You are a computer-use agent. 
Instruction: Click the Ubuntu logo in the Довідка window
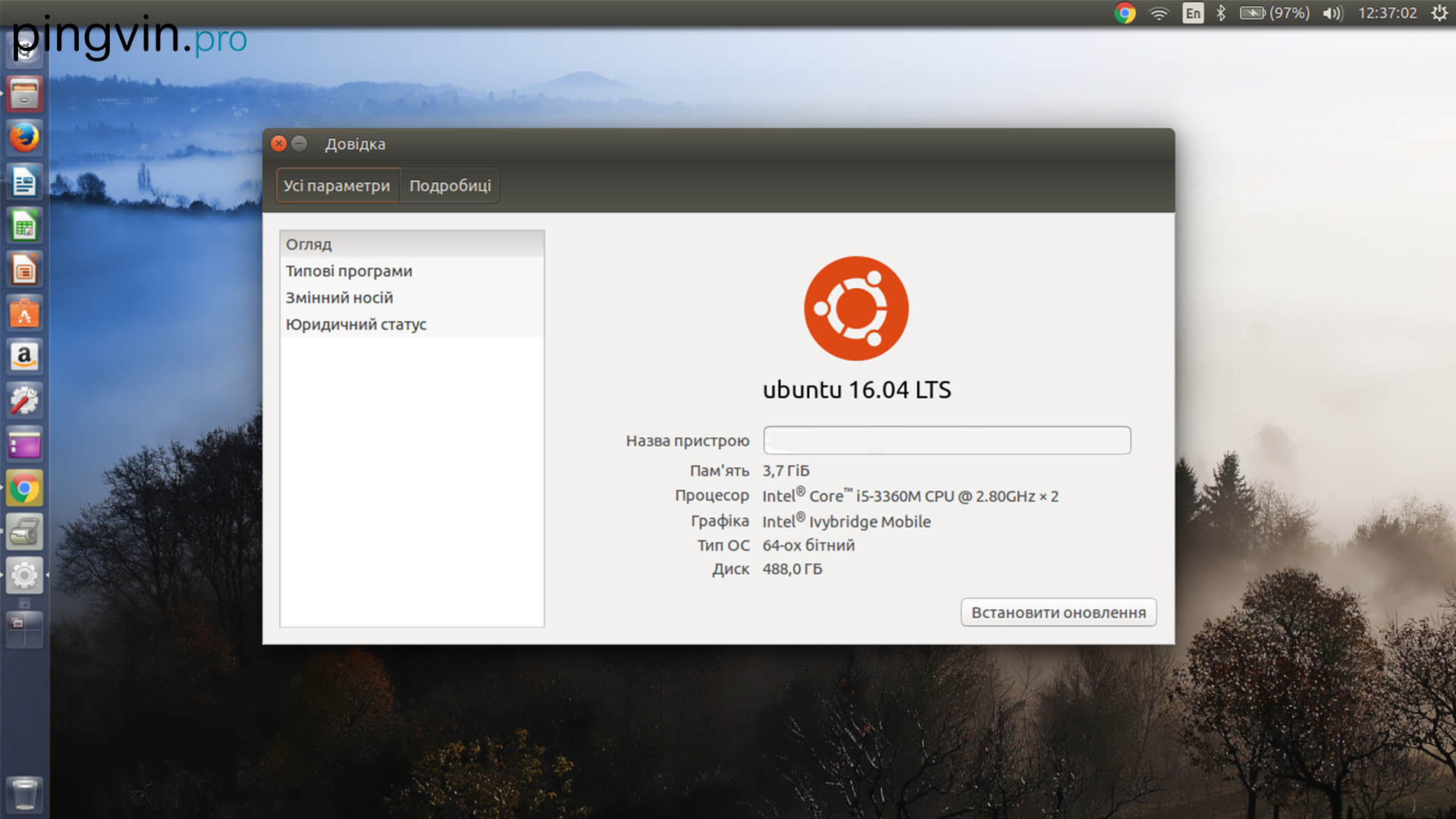click(x=856, y=308)
